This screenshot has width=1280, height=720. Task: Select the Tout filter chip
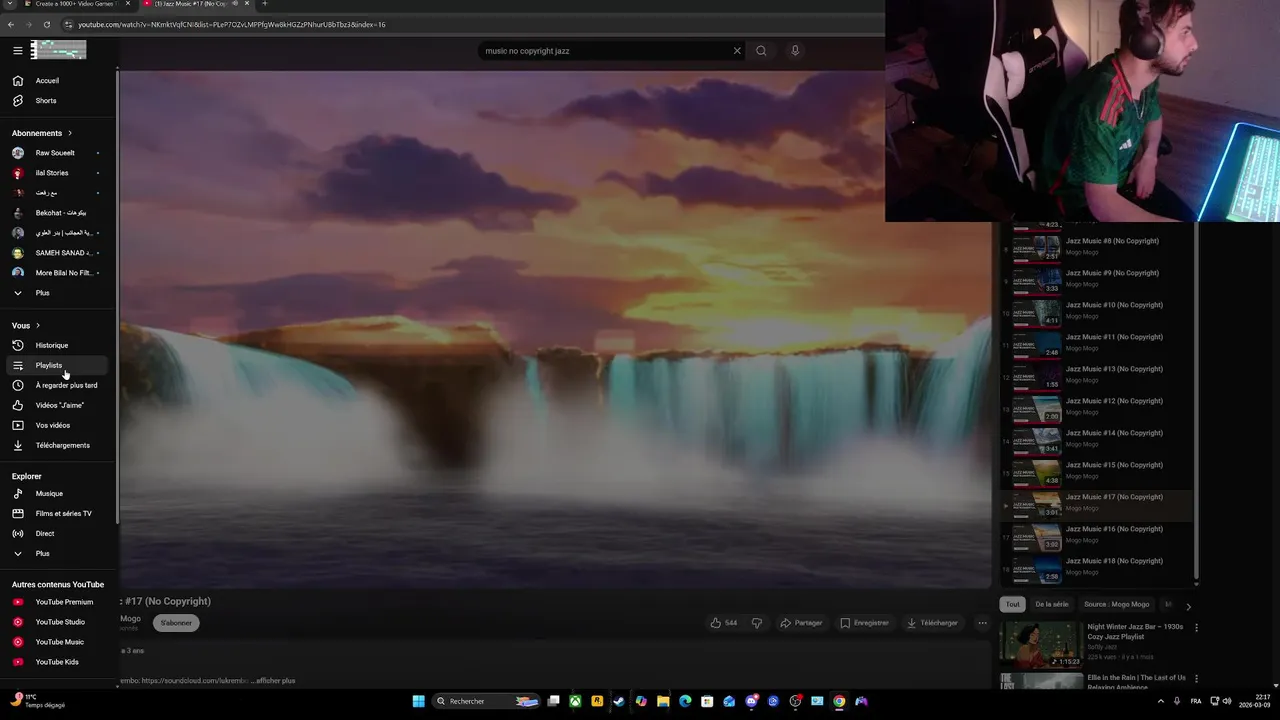[x=1013, y=604]
